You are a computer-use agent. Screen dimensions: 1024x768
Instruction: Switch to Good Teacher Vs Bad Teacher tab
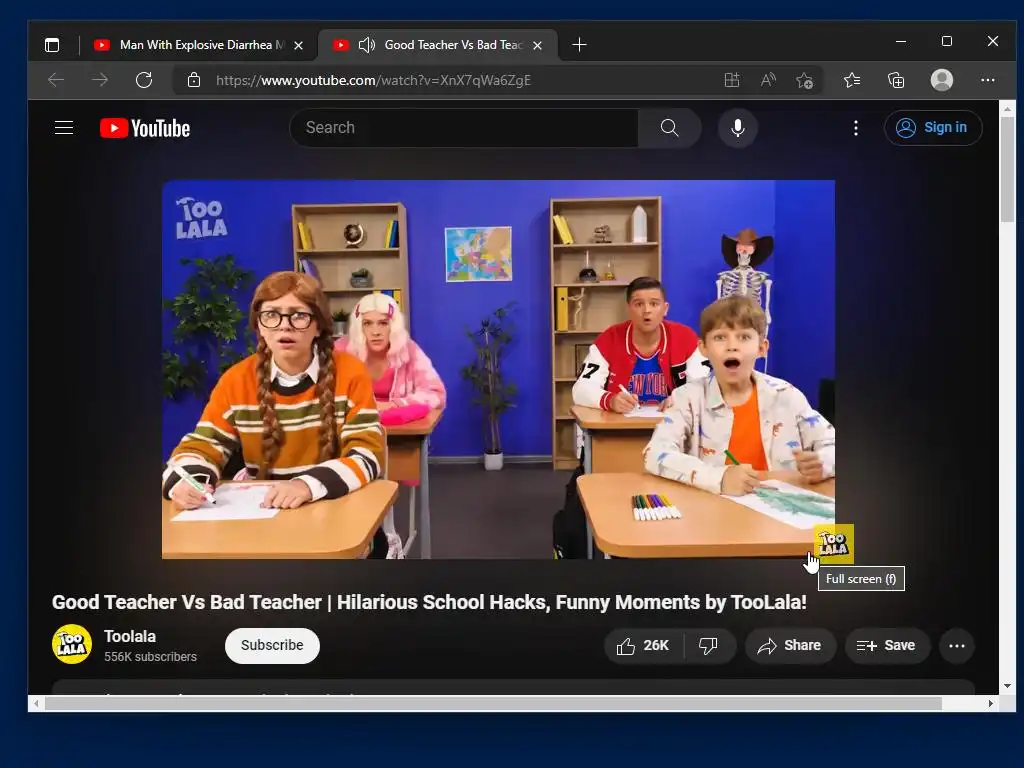(x=437, y=44)
